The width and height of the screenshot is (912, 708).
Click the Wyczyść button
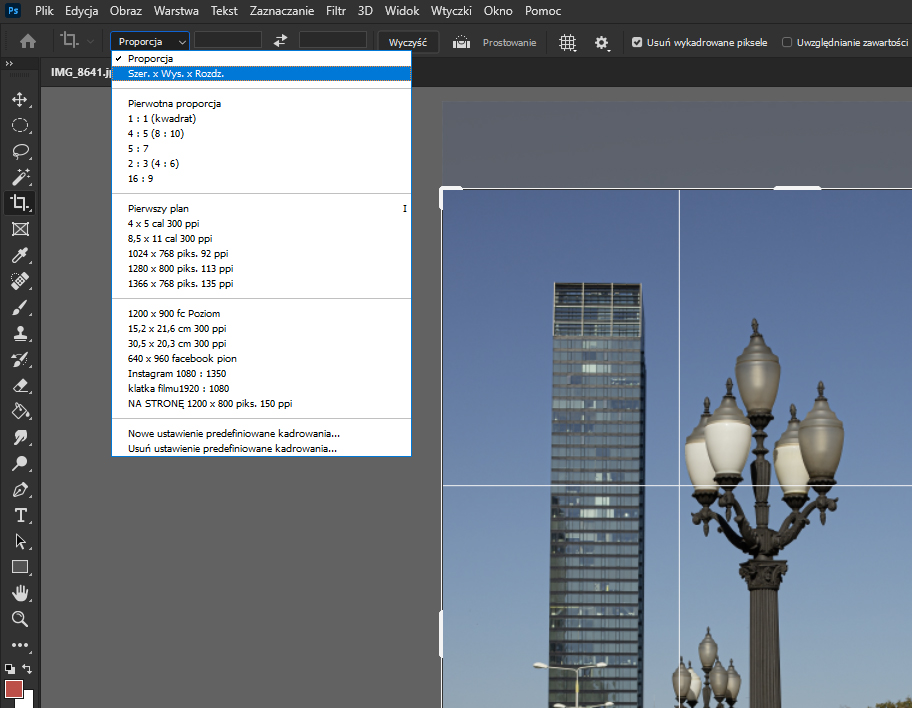pyautogui.click(x=407, y=41)
